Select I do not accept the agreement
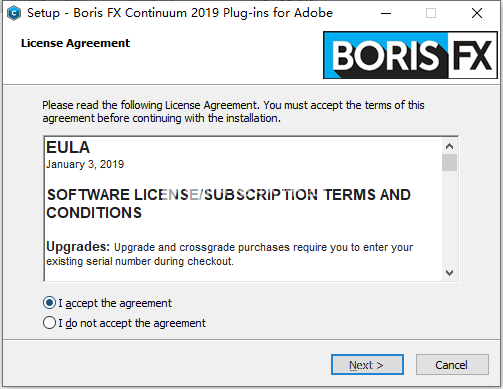The height and width of the screenshot is (389, 503). coord(124,323)
